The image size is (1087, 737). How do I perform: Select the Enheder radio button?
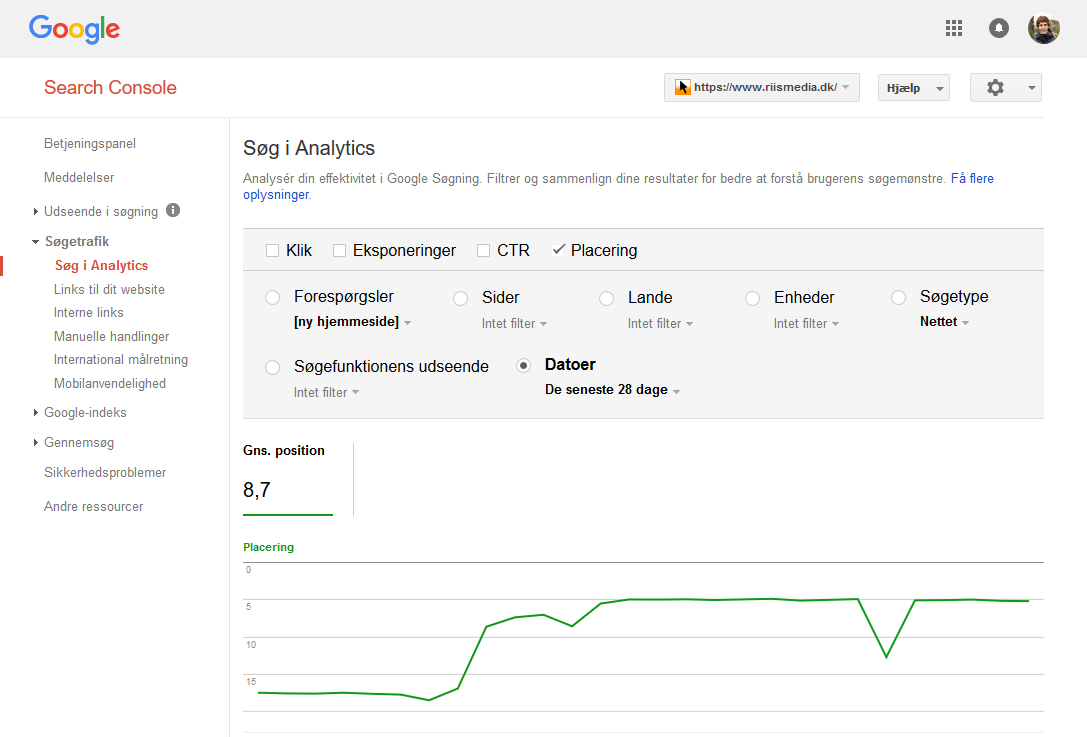pos(752,298)
